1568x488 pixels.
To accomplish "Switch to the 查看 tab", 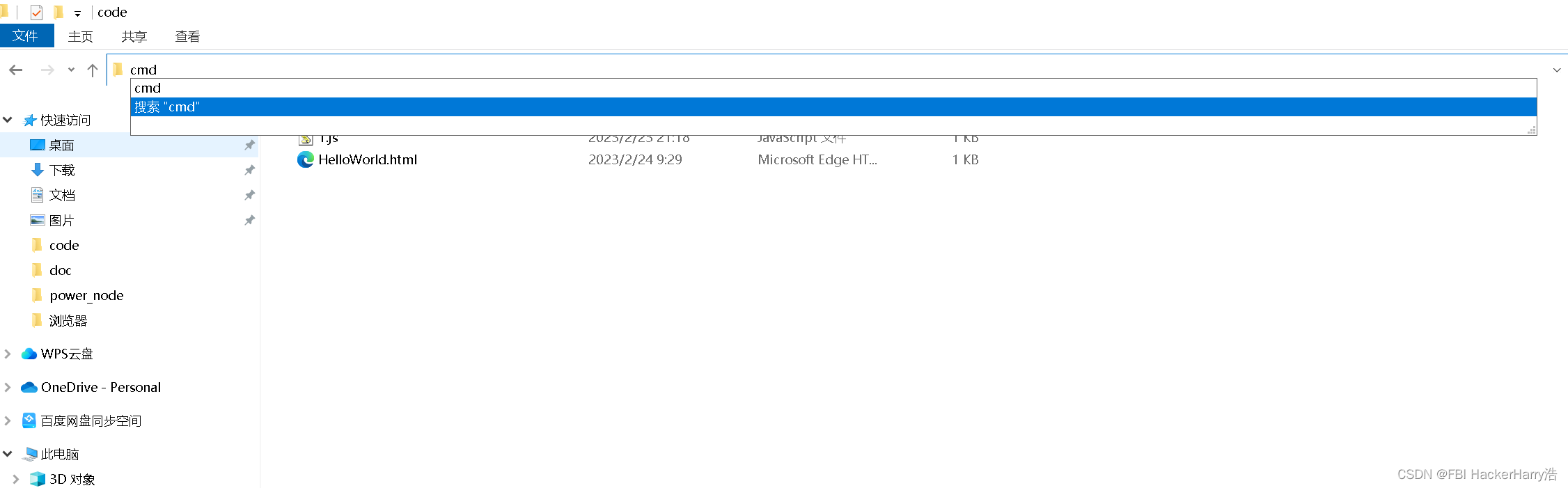I will [187, 36].
